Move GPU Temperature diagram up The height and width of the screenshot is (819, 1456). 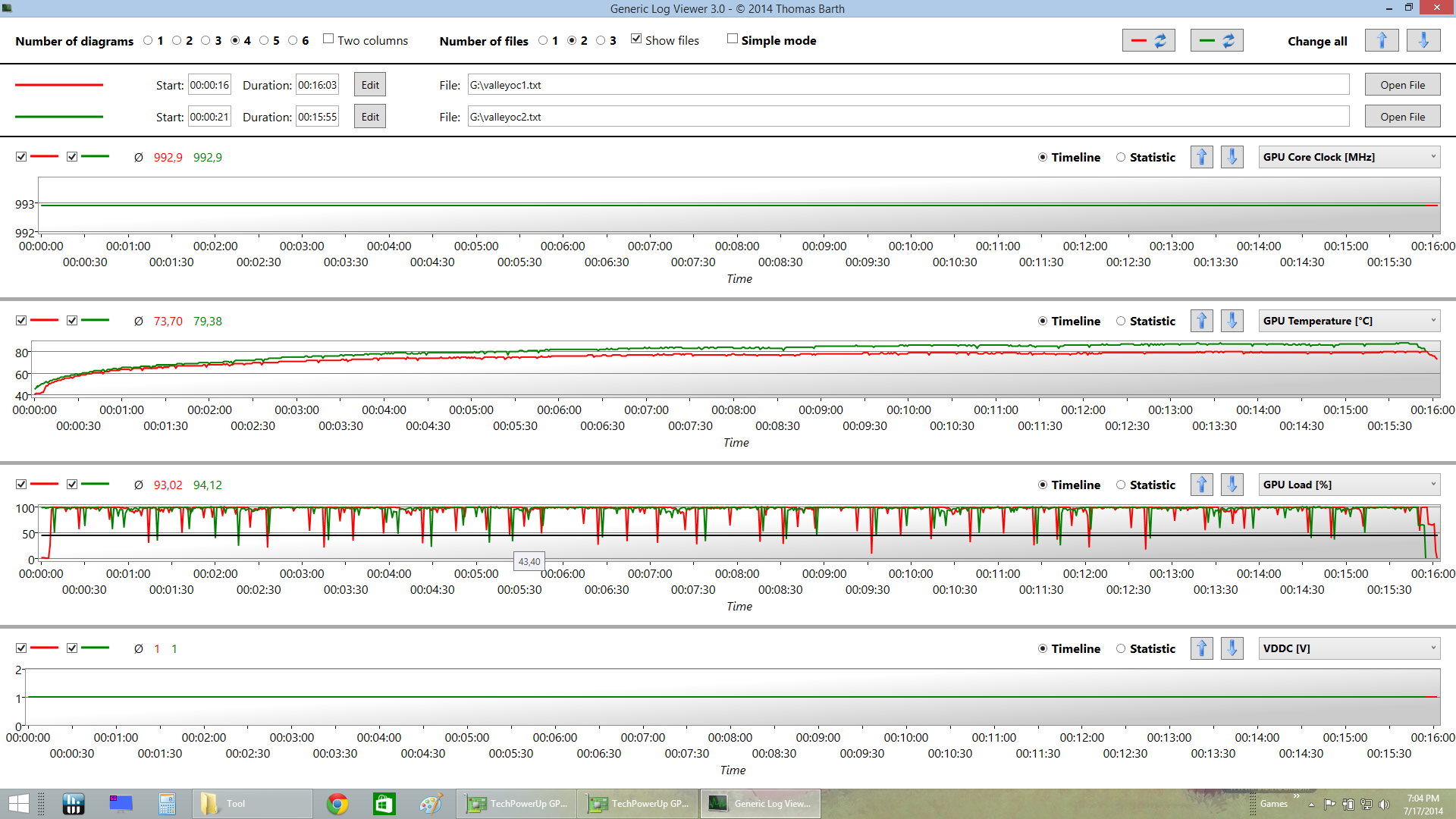[x=1202, y=321]
